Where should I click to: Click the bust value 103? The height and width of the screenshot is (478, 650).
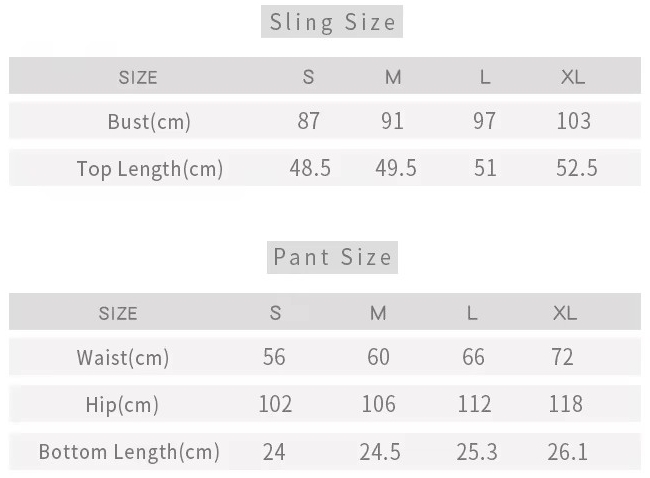tap(573, 121)
